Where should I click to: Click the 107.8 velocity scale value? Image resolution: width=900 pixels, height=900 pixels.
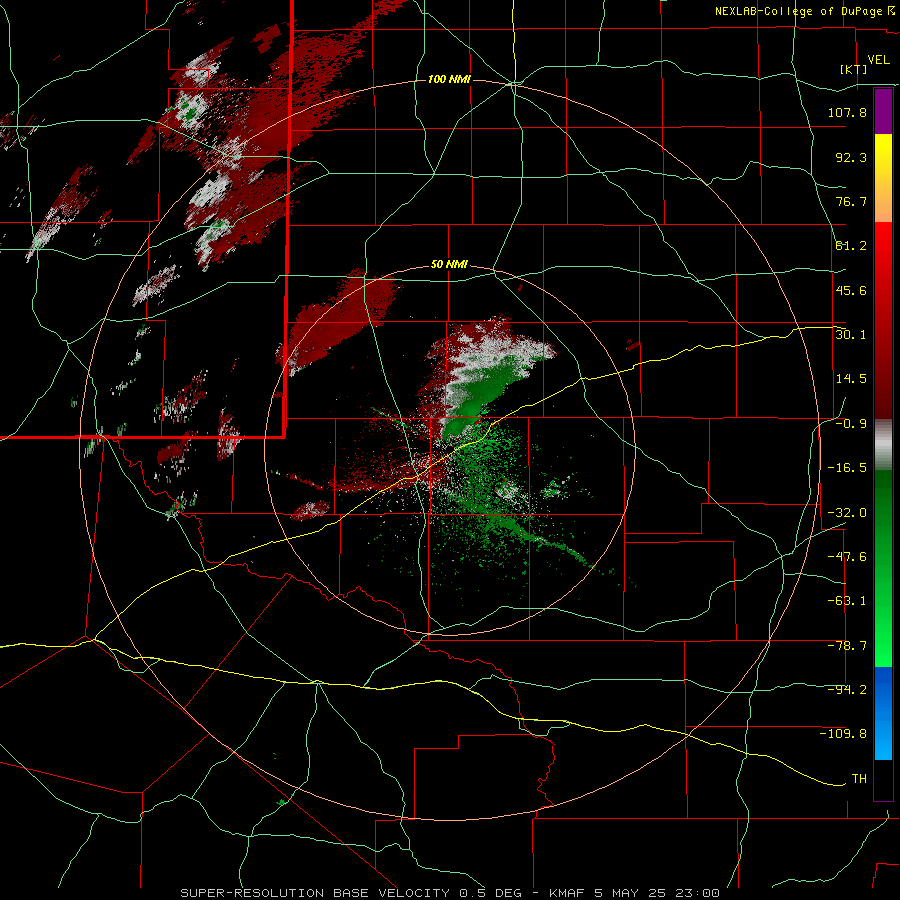(x=847, y=112)
